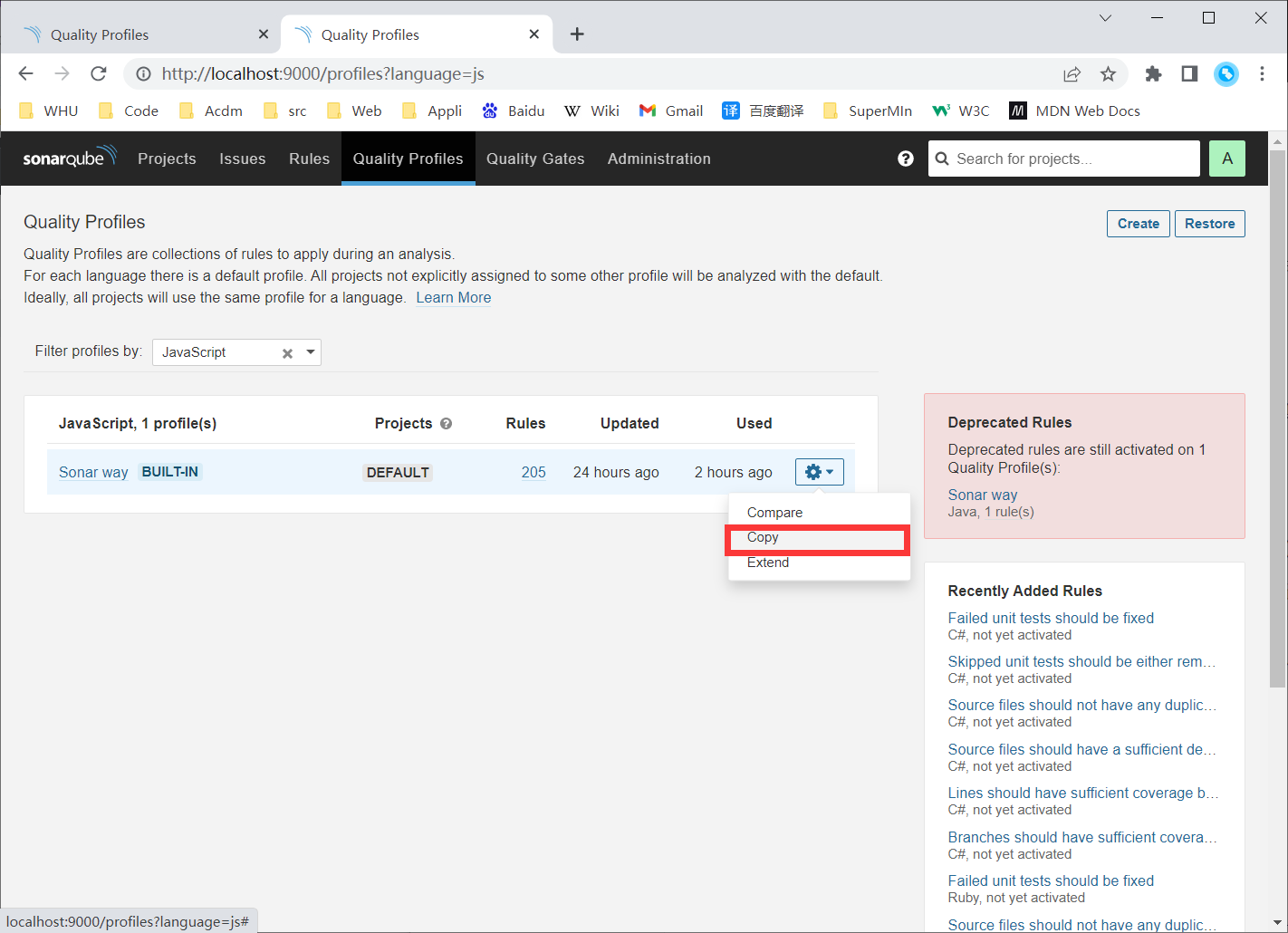Open the Sonar way profile link
Image resolution: width=1288 pixels, height=933 pixels.
tap(93, 472)
